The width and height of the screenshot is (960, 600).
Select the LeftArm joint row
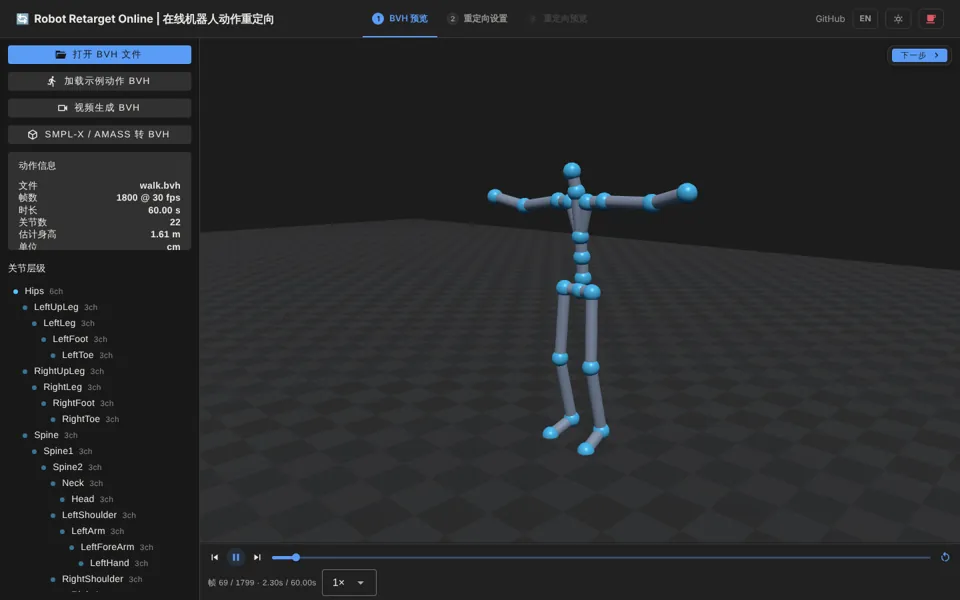click(x=99, y=531)
